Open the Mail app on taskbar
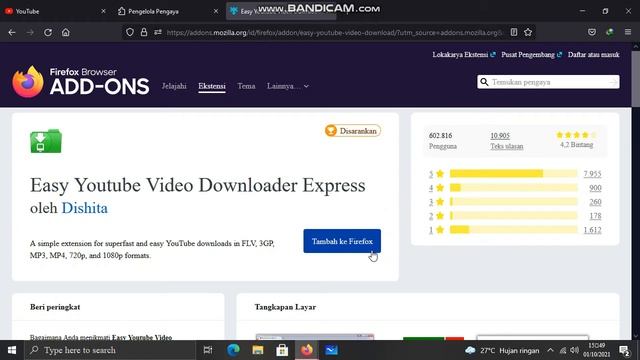 click(331, 350)
